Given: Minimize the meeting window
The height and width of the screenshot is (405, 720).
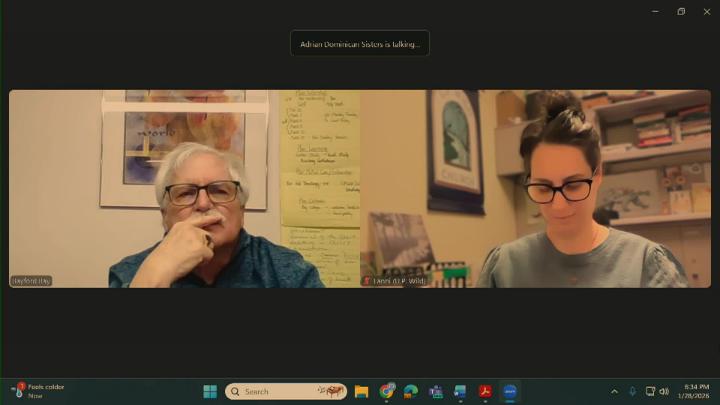Looking at the screenshot, I should [656, 11].
